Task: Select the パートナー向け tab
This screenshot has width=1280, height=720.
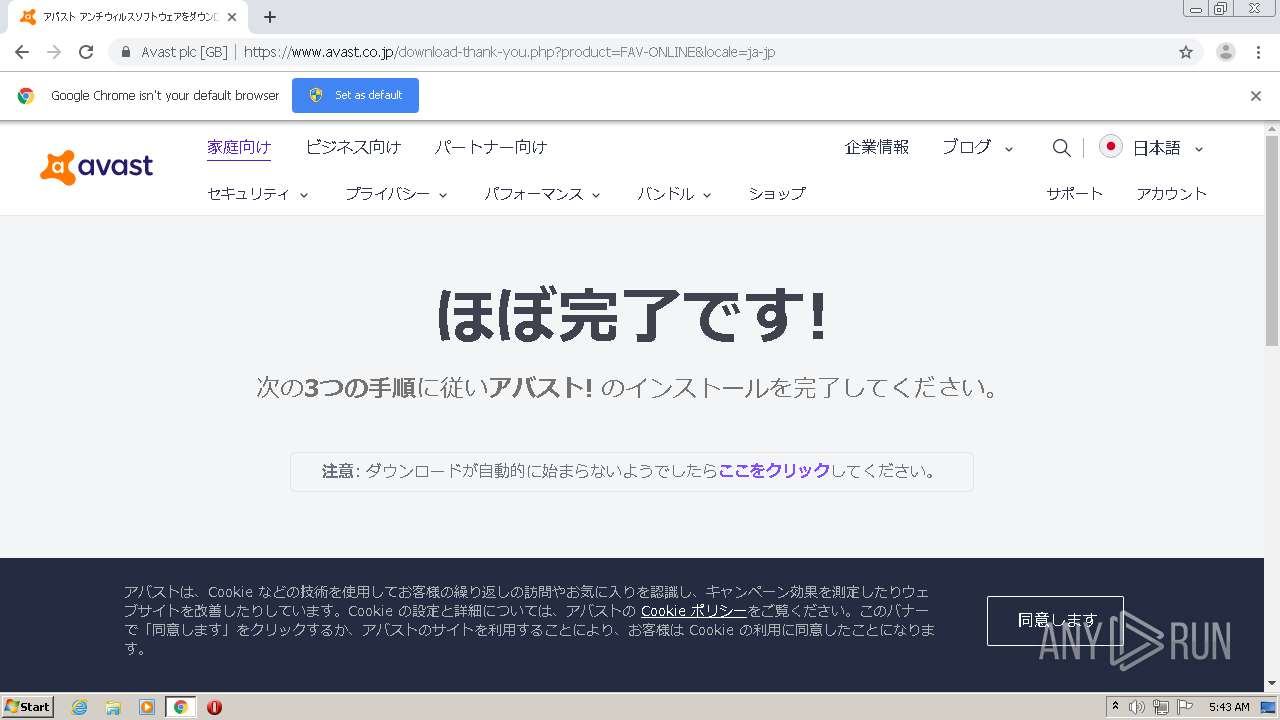Action: [491, 147]
